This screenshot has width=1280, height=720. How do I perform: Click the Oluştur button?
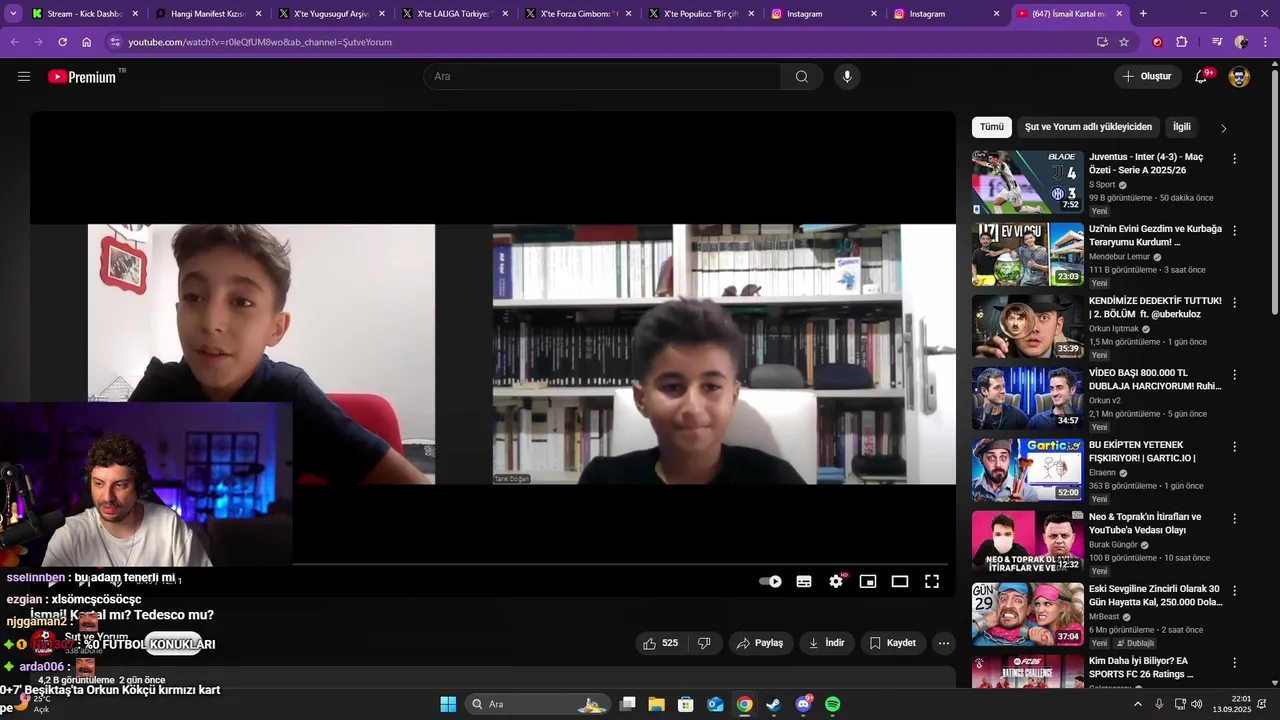coord(1147,76)
